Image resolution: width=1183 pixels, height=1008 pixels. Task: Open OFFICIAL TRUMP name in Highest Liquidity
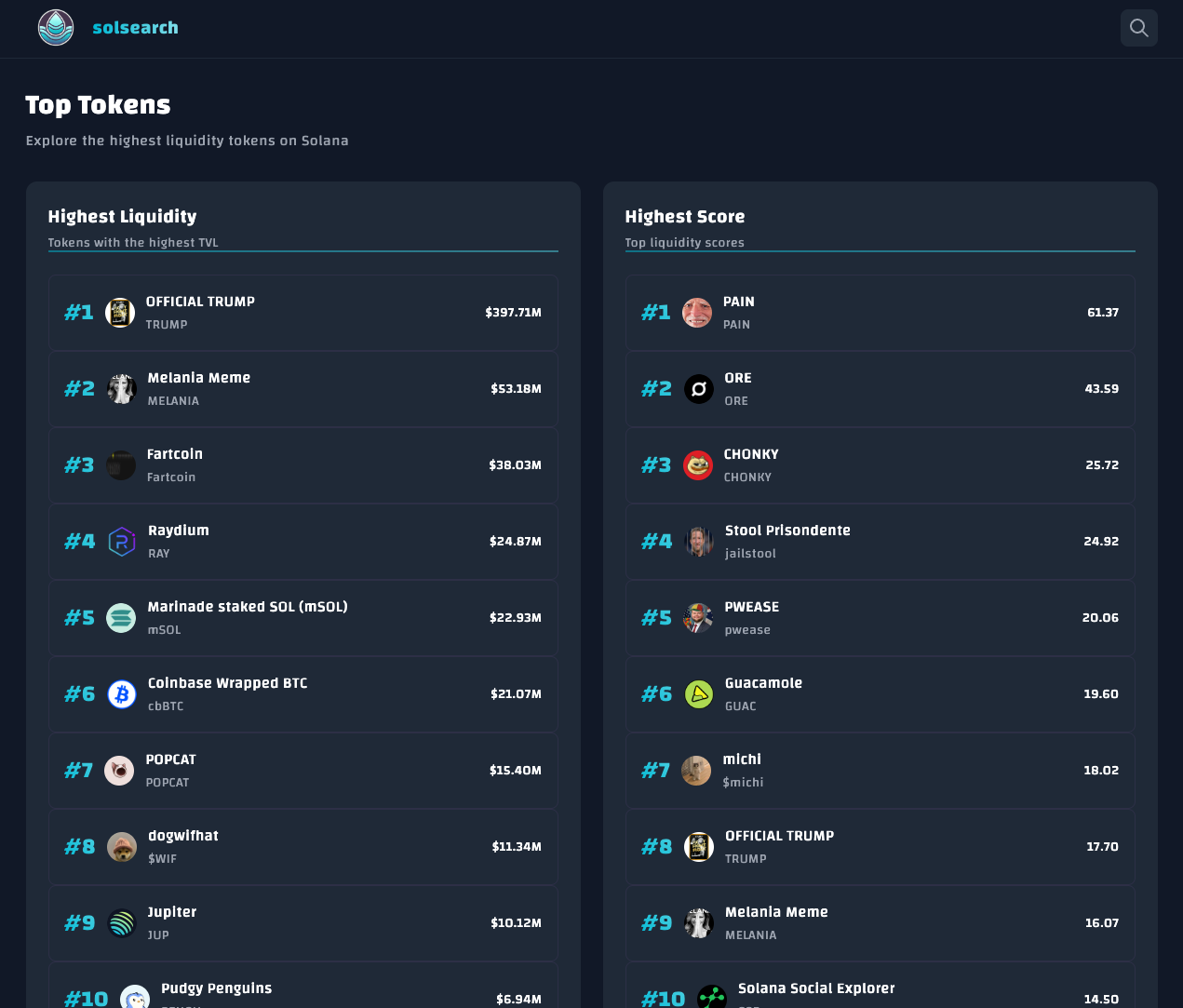click(x=200, y=302)
